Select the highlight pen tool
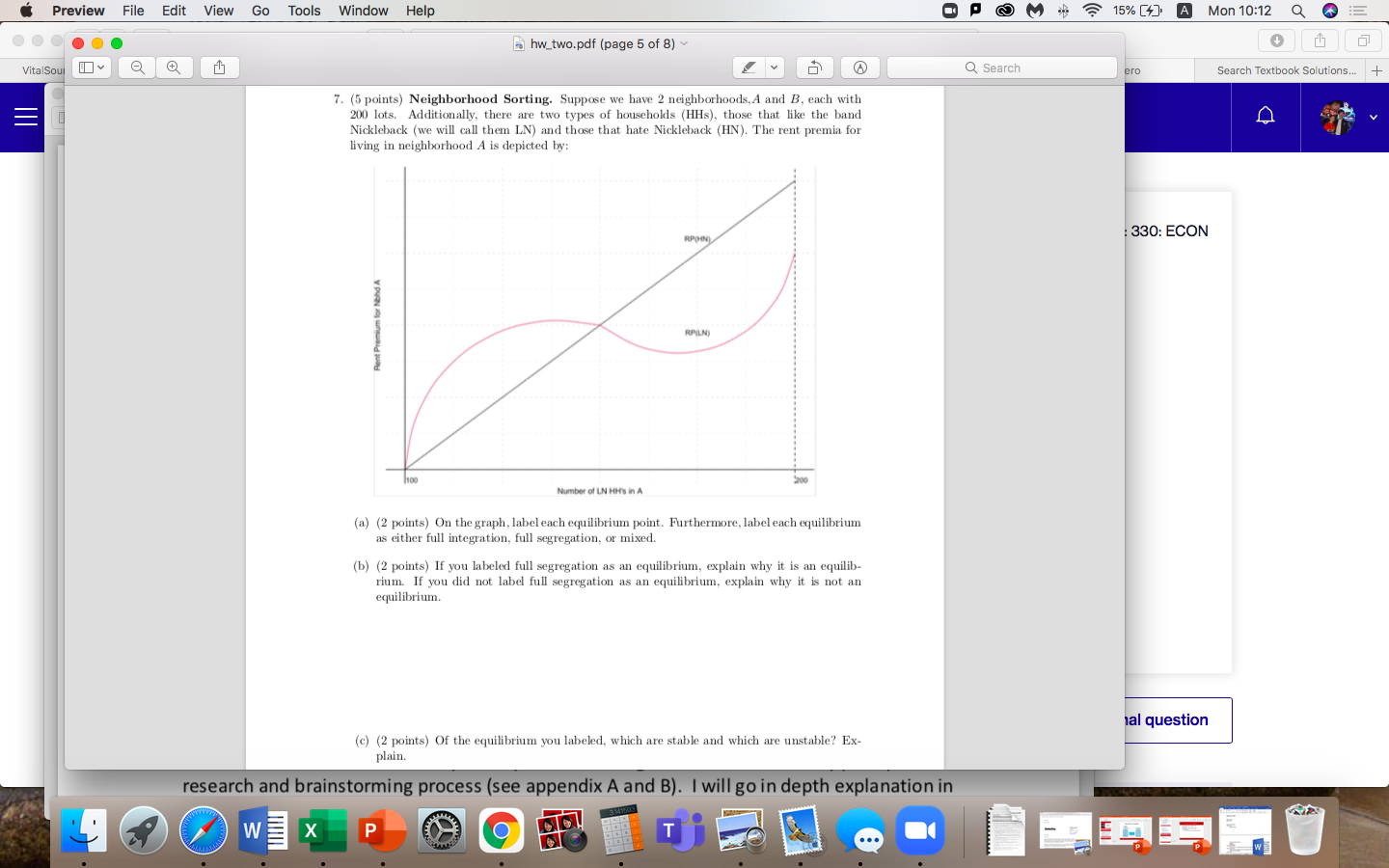The width and height of the screenshot is (1389, 868). (749, 68)
